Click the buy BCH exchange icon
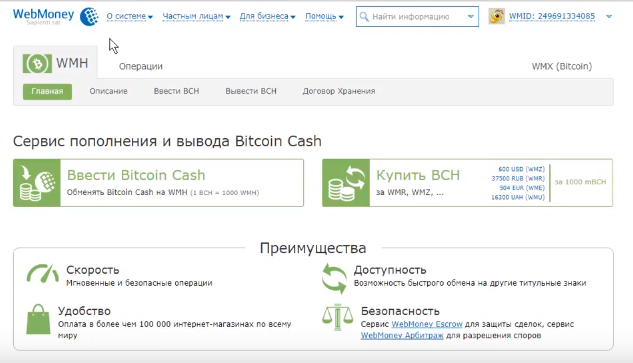This screenshot has height=363, width=633. (x=346, y=183)
